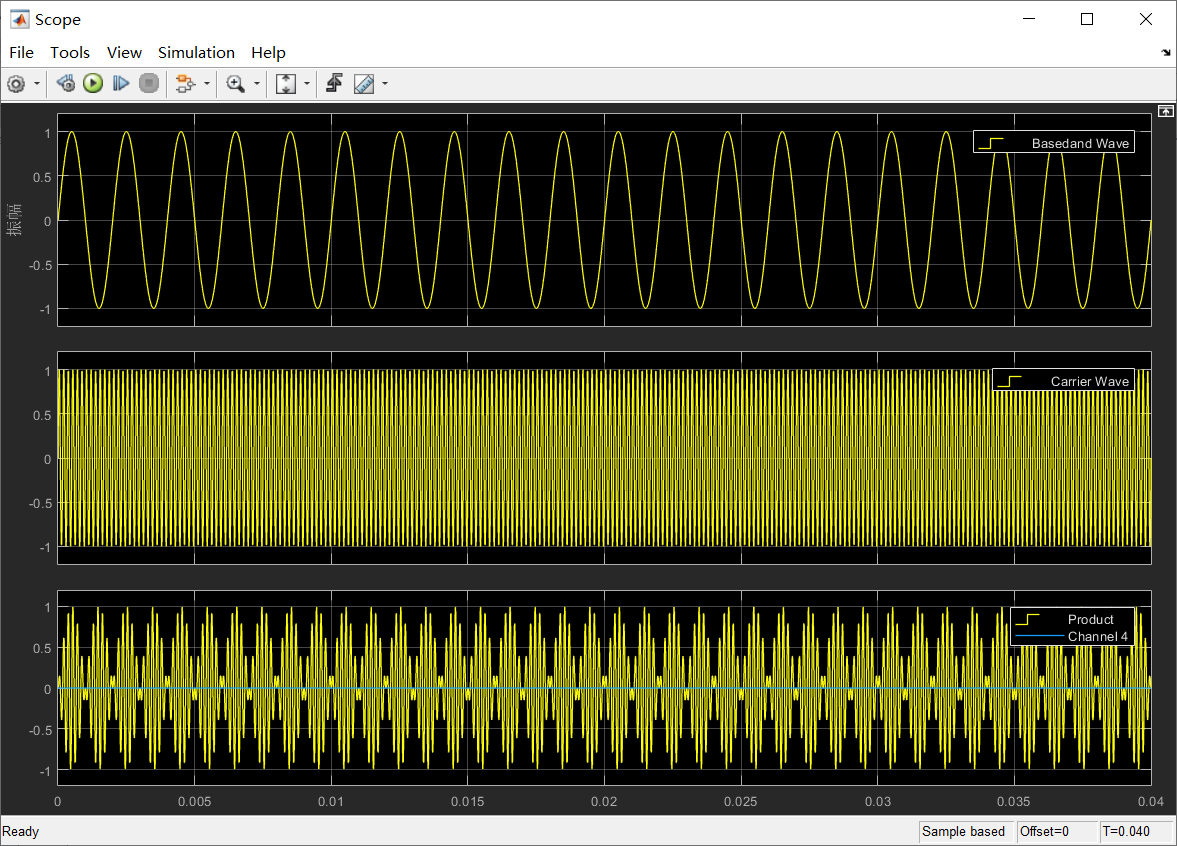Maximize the Scope window
The image size is (1177, 846).
(x=1087, y=20)
